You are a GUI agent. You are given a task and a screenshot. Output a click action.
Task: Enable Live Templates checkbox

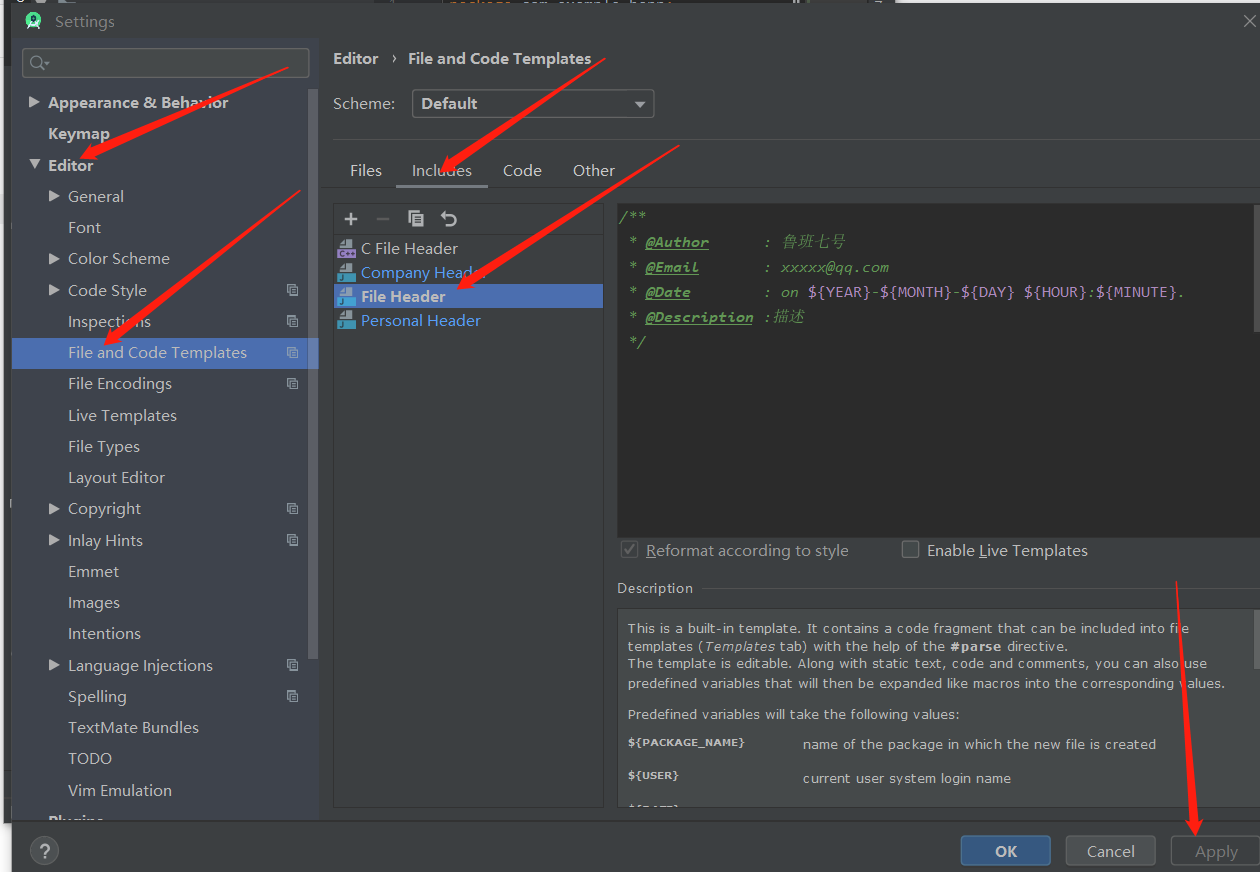[910, 549]
